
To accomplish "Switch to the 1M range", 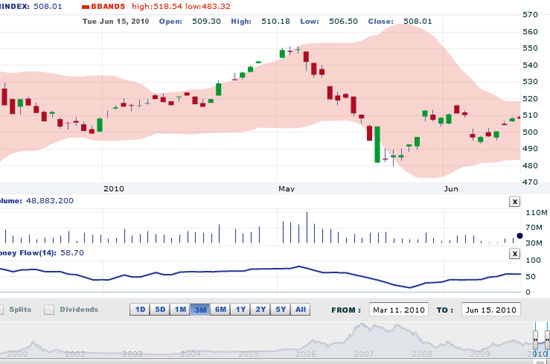I will click(x=180, y=310).
